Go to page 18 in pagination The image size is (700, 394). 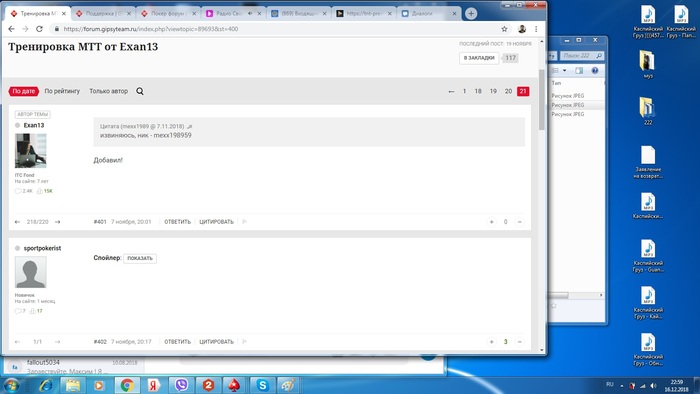pyautogui.click(x=478, y=91)
